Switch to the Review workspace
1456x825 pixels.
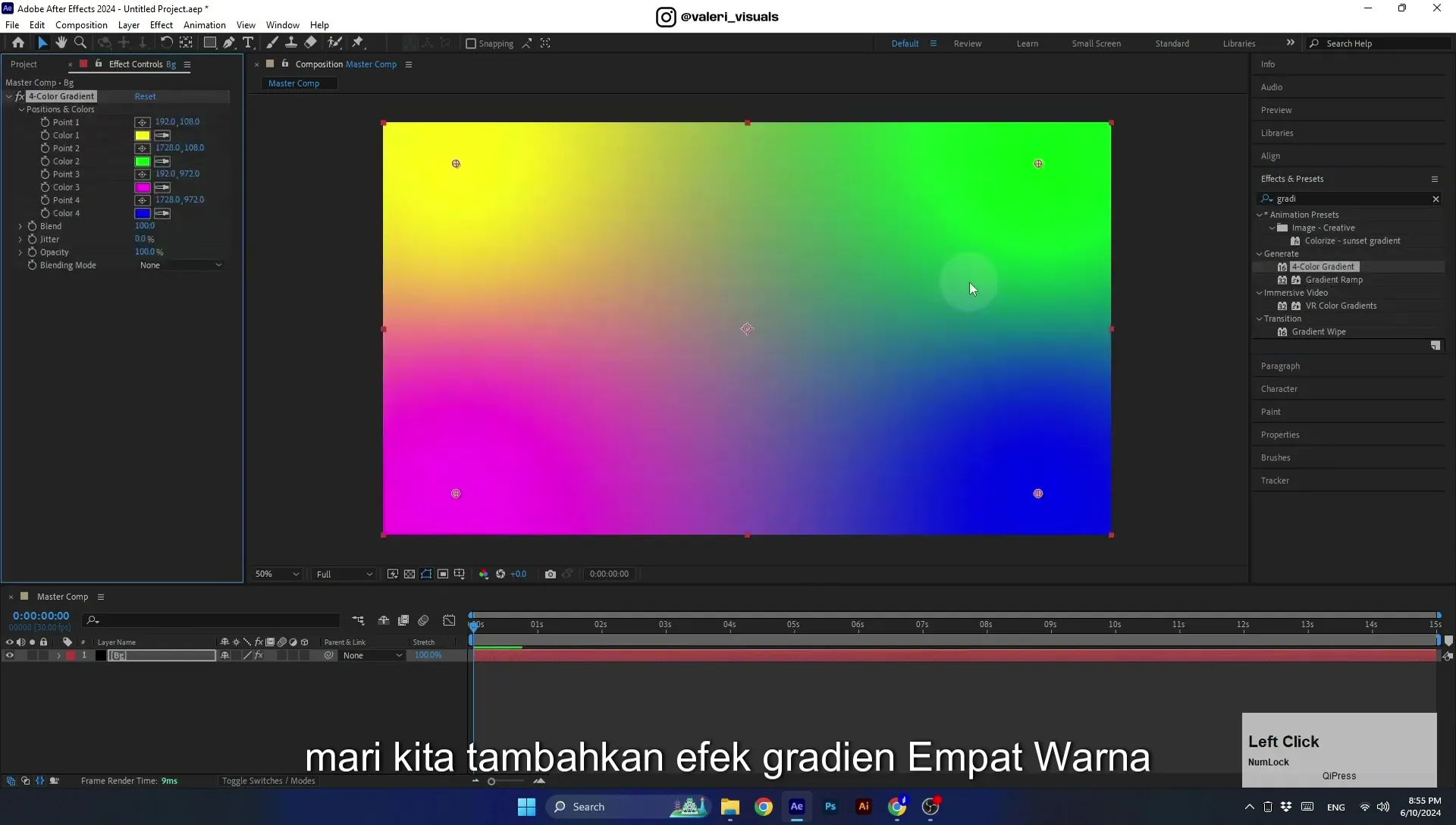(x=968, y=43)
